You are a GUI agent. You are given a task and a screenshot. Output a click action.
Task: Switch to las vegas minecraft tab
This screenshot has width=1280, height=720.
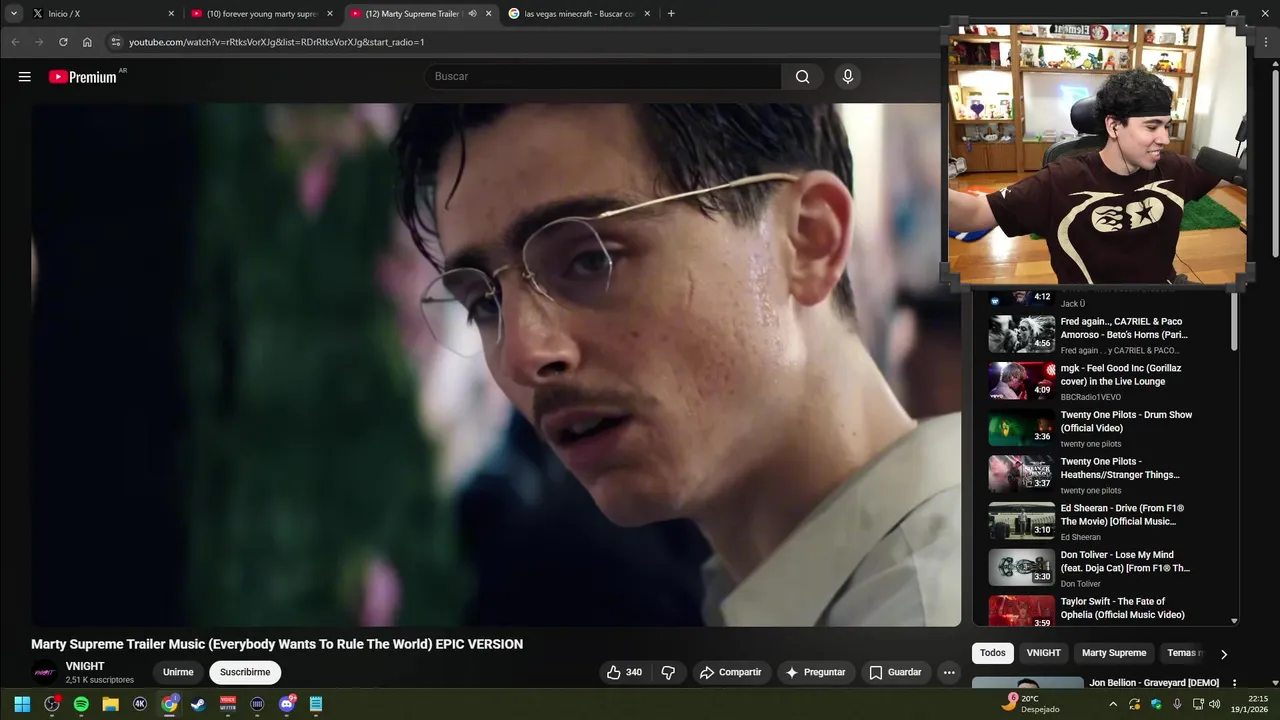tap(580, 14)
